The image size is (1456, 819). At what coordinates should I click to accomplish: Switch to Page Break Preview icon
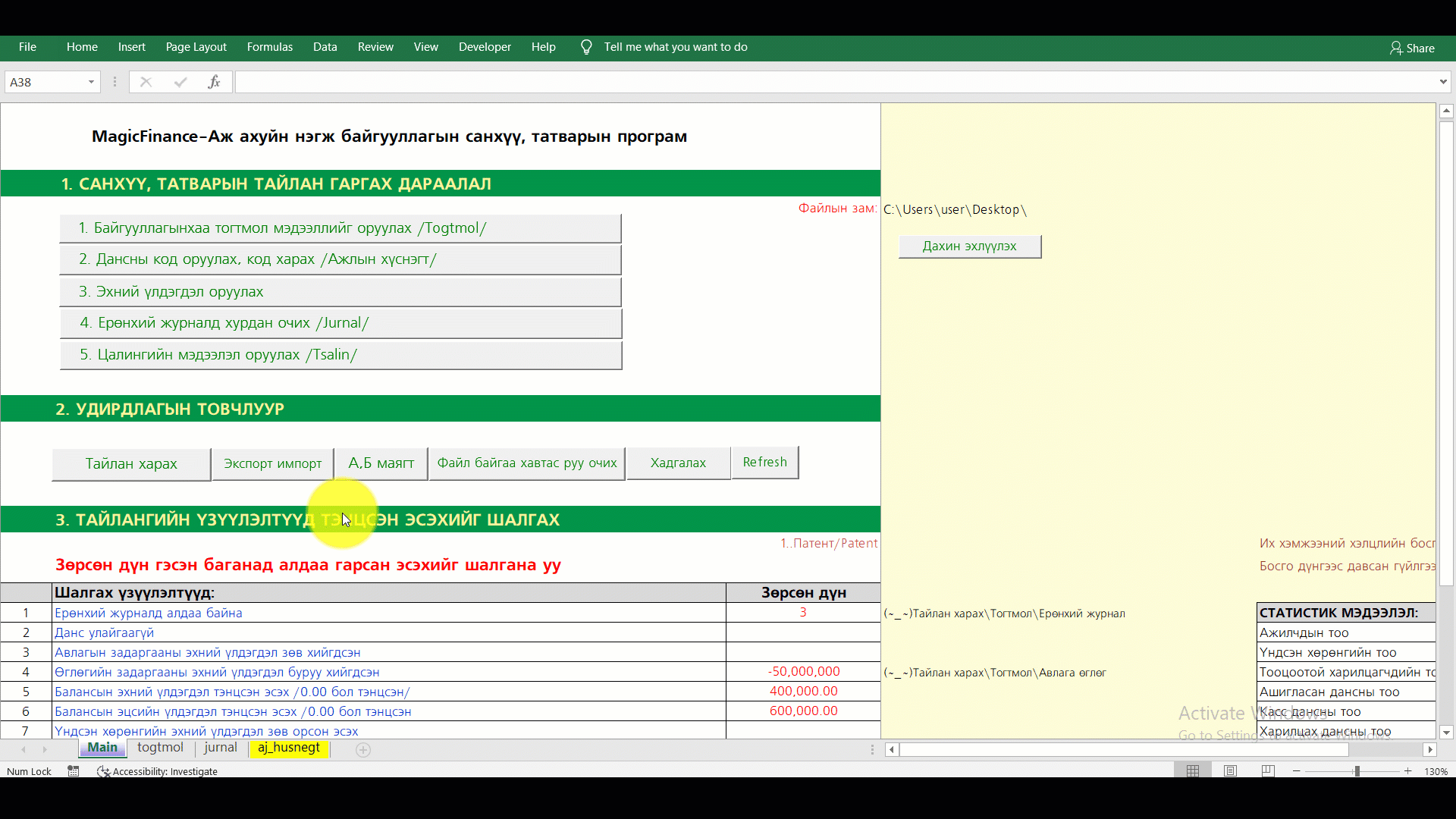(1267, 770)
